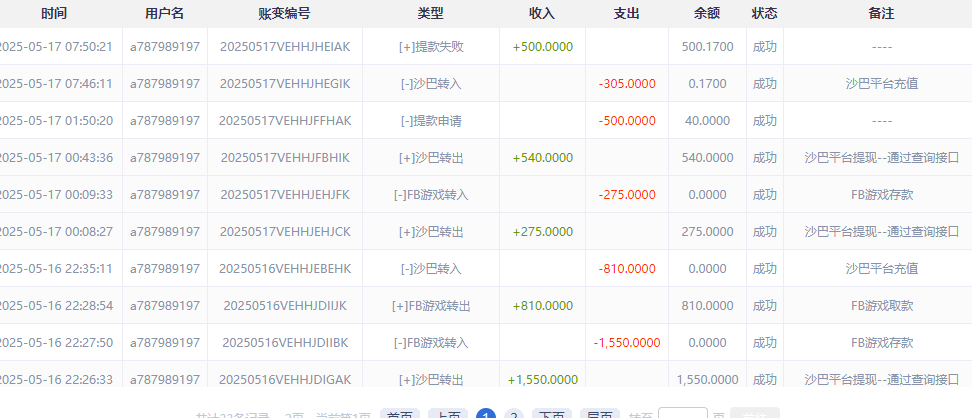Select transaction ID 20250517VEHHJHEIAK

[x=284, y=47]
